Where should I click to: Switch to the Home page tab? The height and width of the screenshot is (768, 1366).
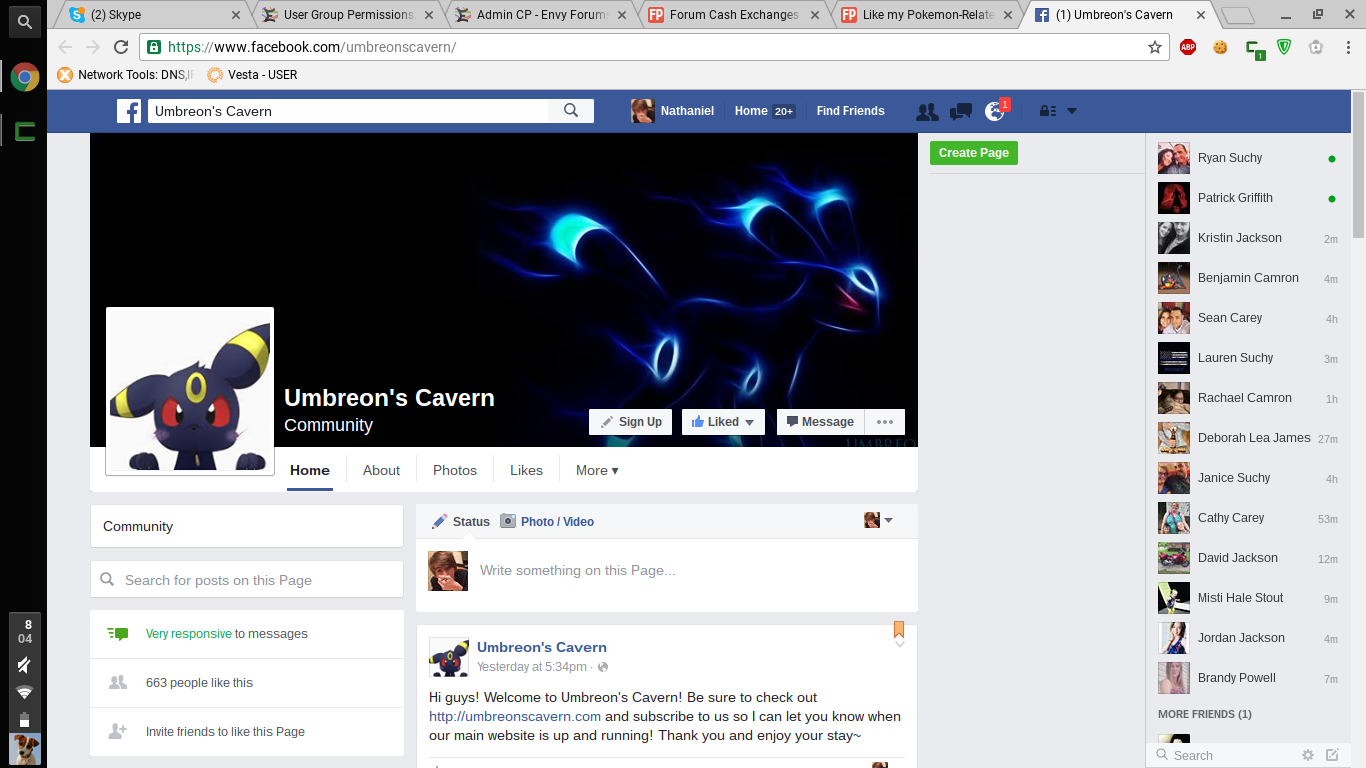click(310, 470)
